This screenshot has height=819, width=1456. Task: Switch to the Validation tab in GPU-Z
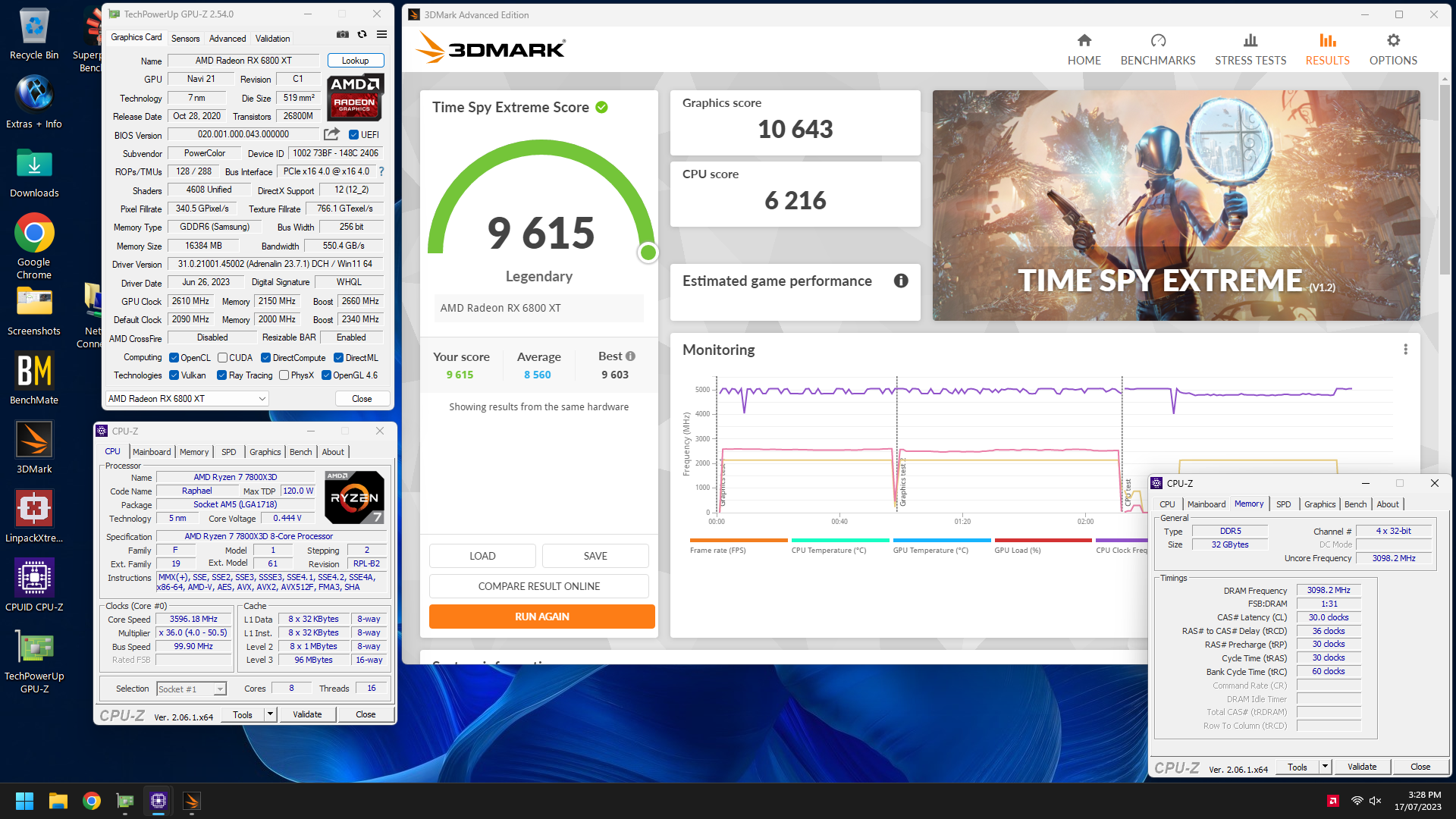272,39
